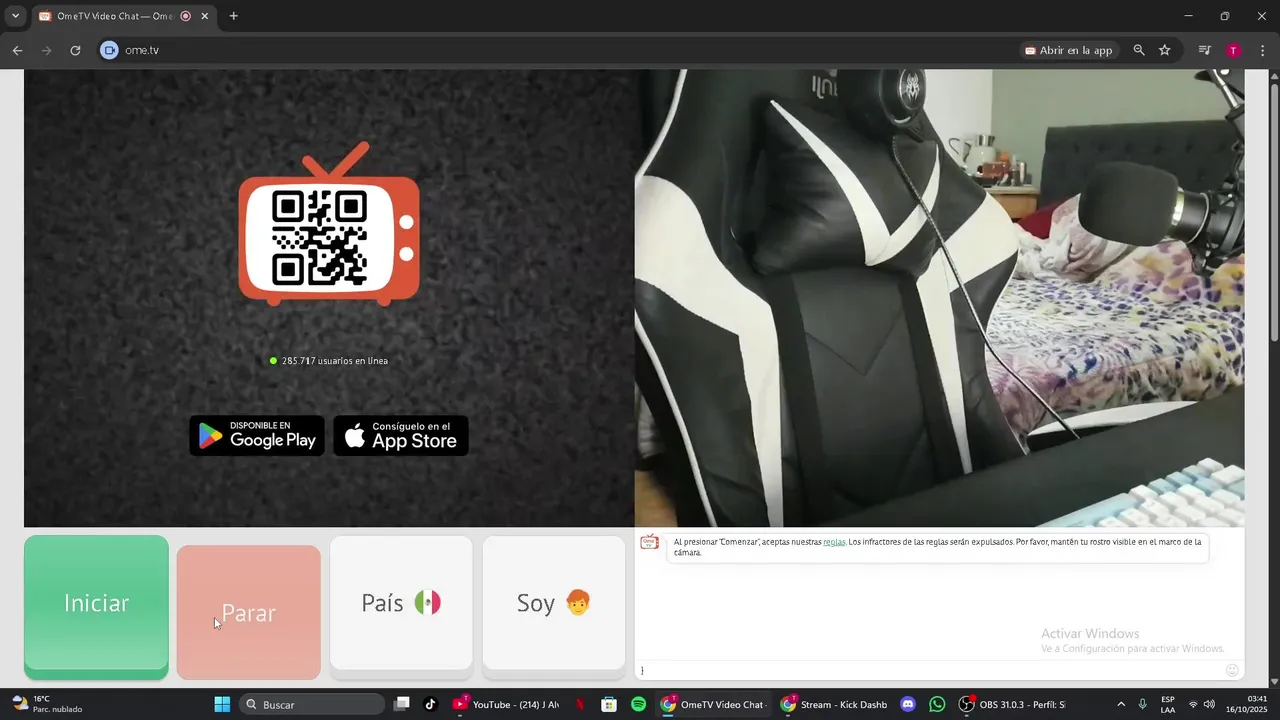This screenshot has height=720, width=1280.
Task: Click the recording indicator on the tab
Action: click(185, 16)
